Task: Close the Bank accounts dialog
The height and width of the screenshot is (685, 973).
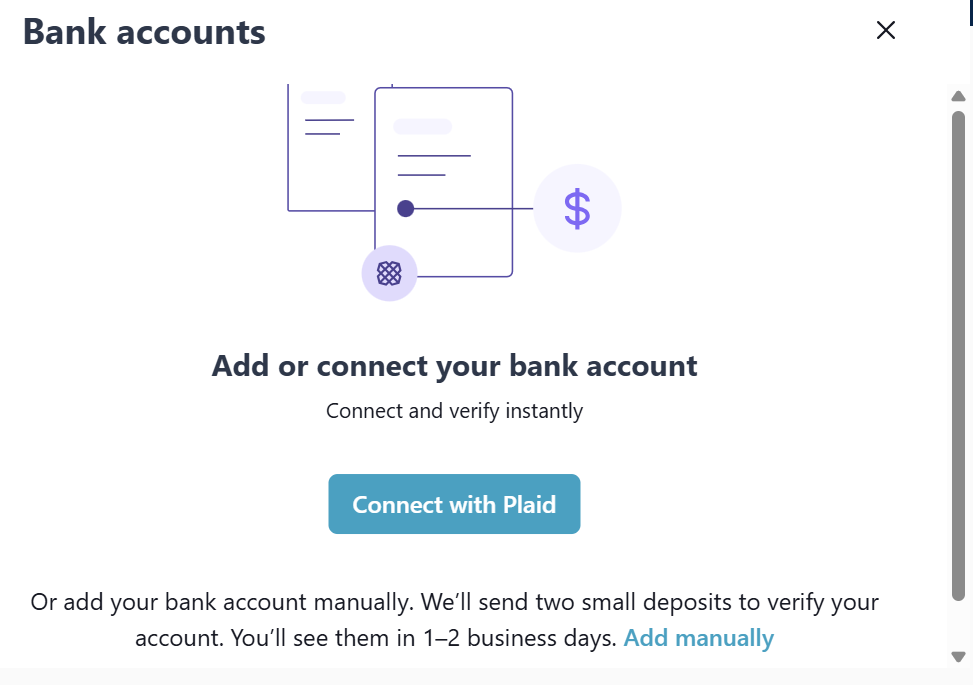Action: pos(885,30)
